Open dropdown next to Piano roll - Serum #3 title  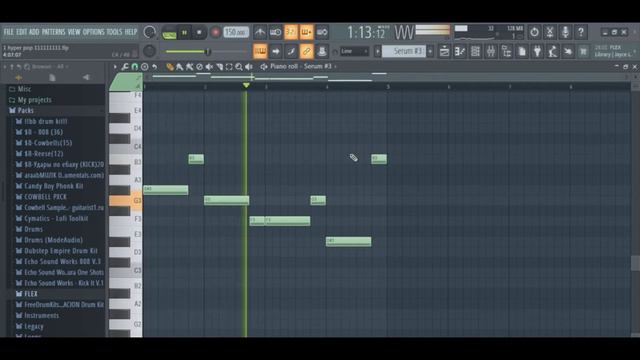(336, 67)
